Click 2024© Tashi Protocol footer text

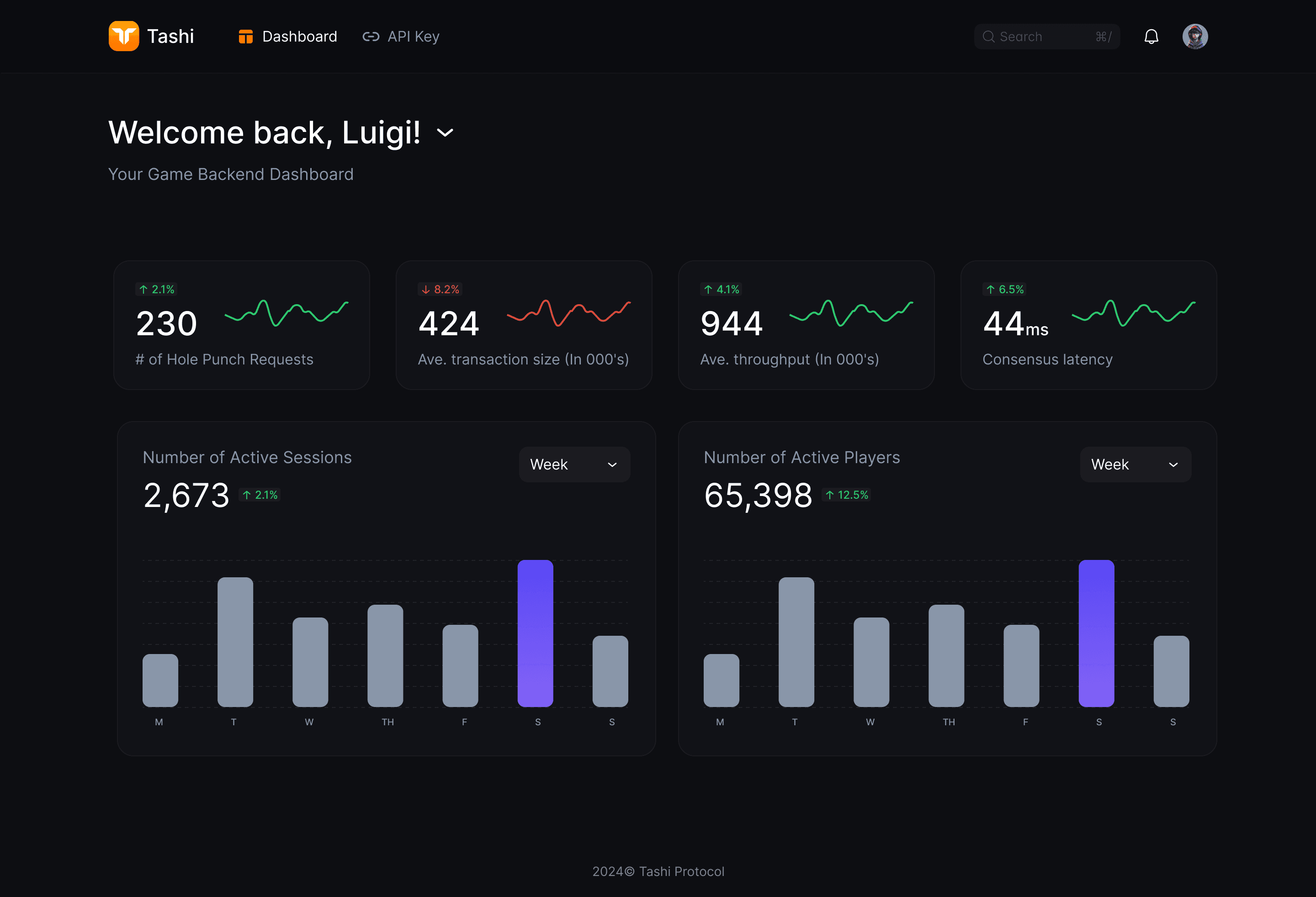coord(658,871)
